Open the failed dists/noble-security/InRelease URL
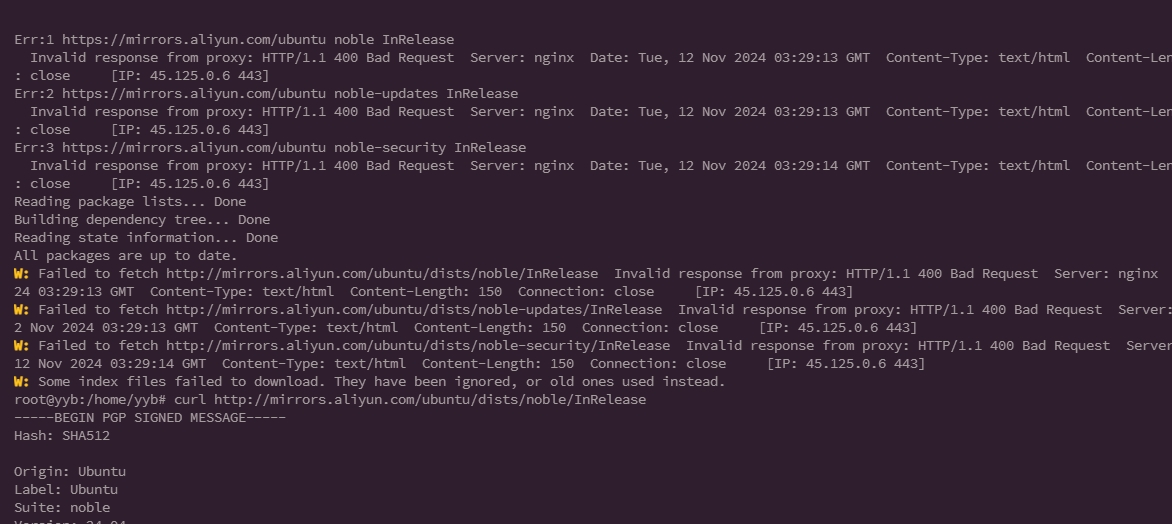The height and width of the screenshot is (524, 1172). (418, 345)
